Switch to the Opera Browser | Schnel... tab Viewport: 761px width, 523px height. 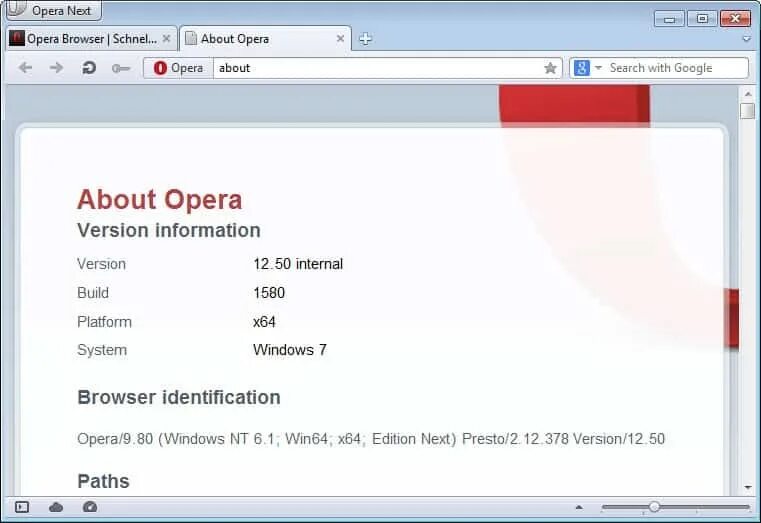(x=91, y=39)
